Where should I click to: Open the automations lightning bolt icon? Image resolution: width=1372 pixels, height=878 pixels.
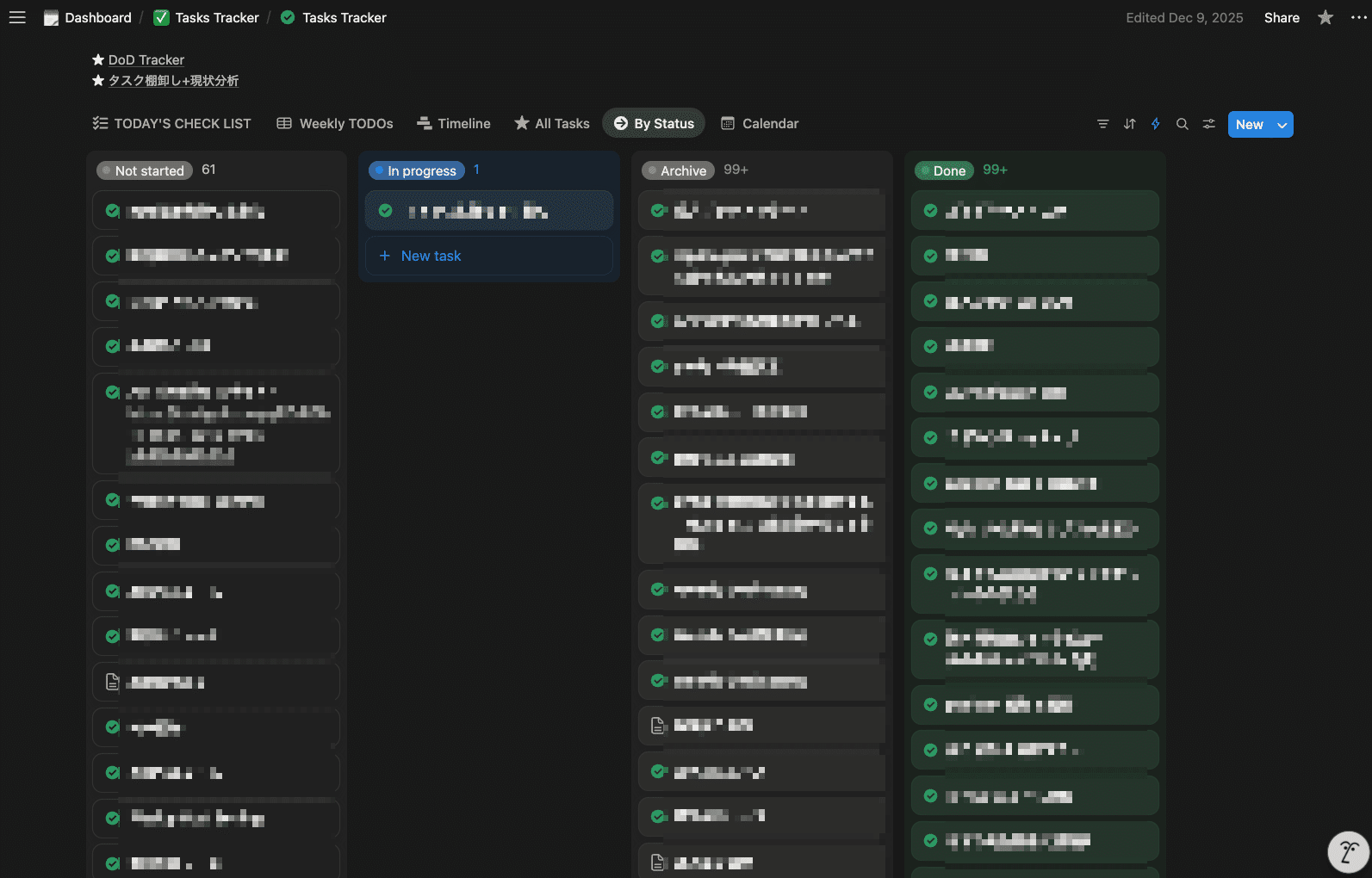point(1156,124)
